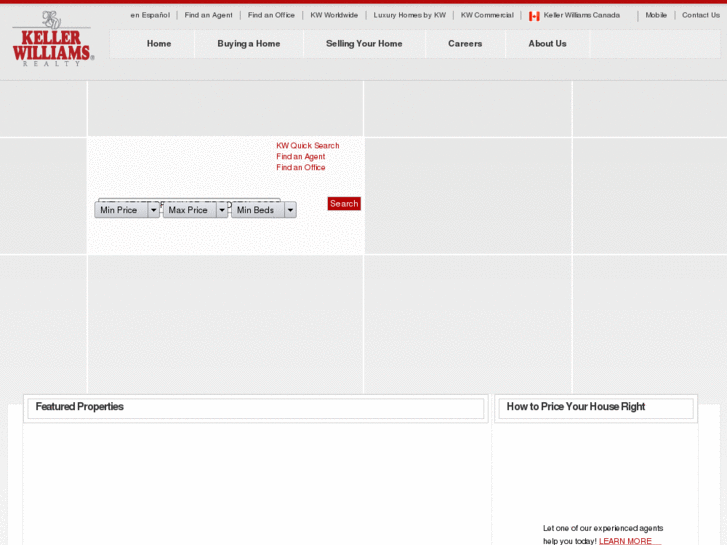
Task: Select the KW Quick Search link
Action: point(308,146)
